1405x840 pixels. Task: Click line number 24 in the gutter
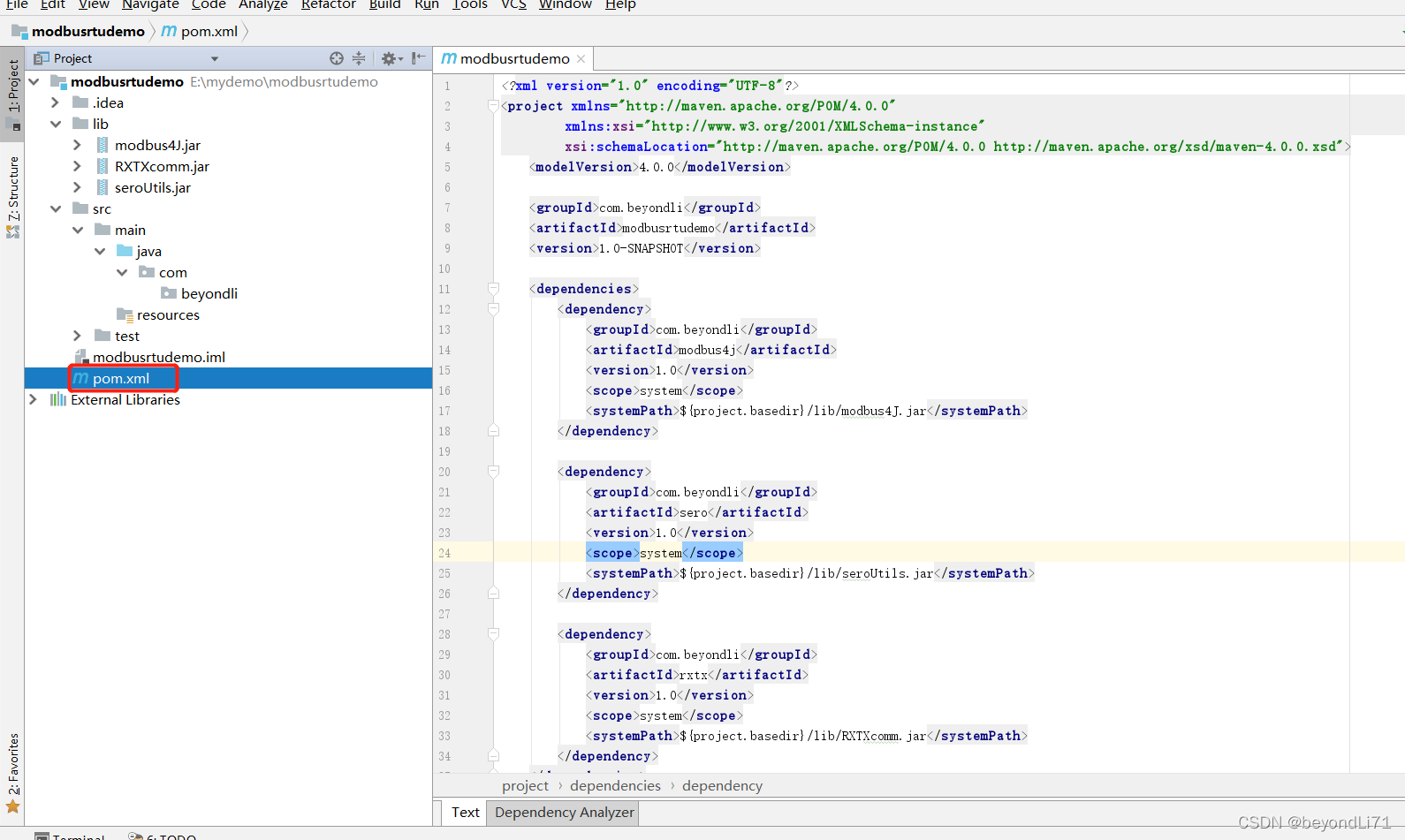click(x=444, y=554)
